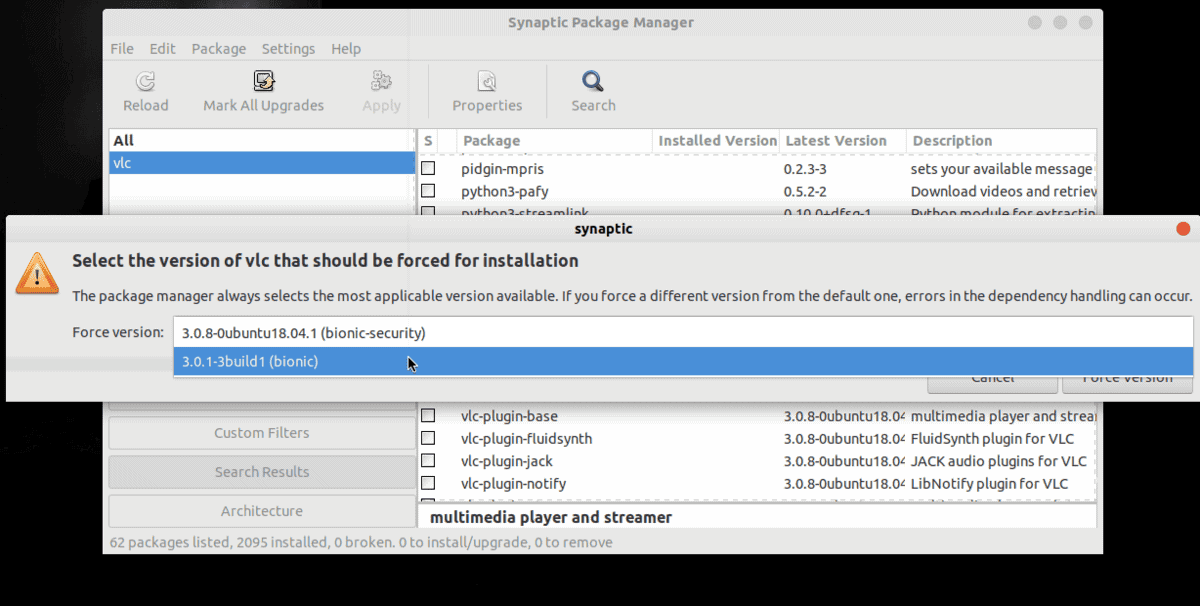This screenshot has width=1200, height=606.
Task: Sort by the Package column header
Action: point(554,141)
